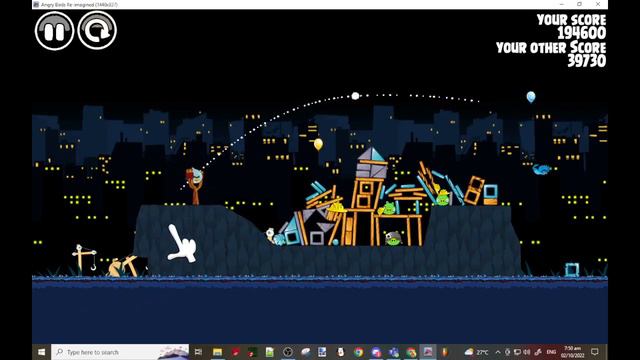Viewport: 640px width, 360px height.
Task: Show hidden system tray icons
Action: pyautogui.click(x=498, y=352)
